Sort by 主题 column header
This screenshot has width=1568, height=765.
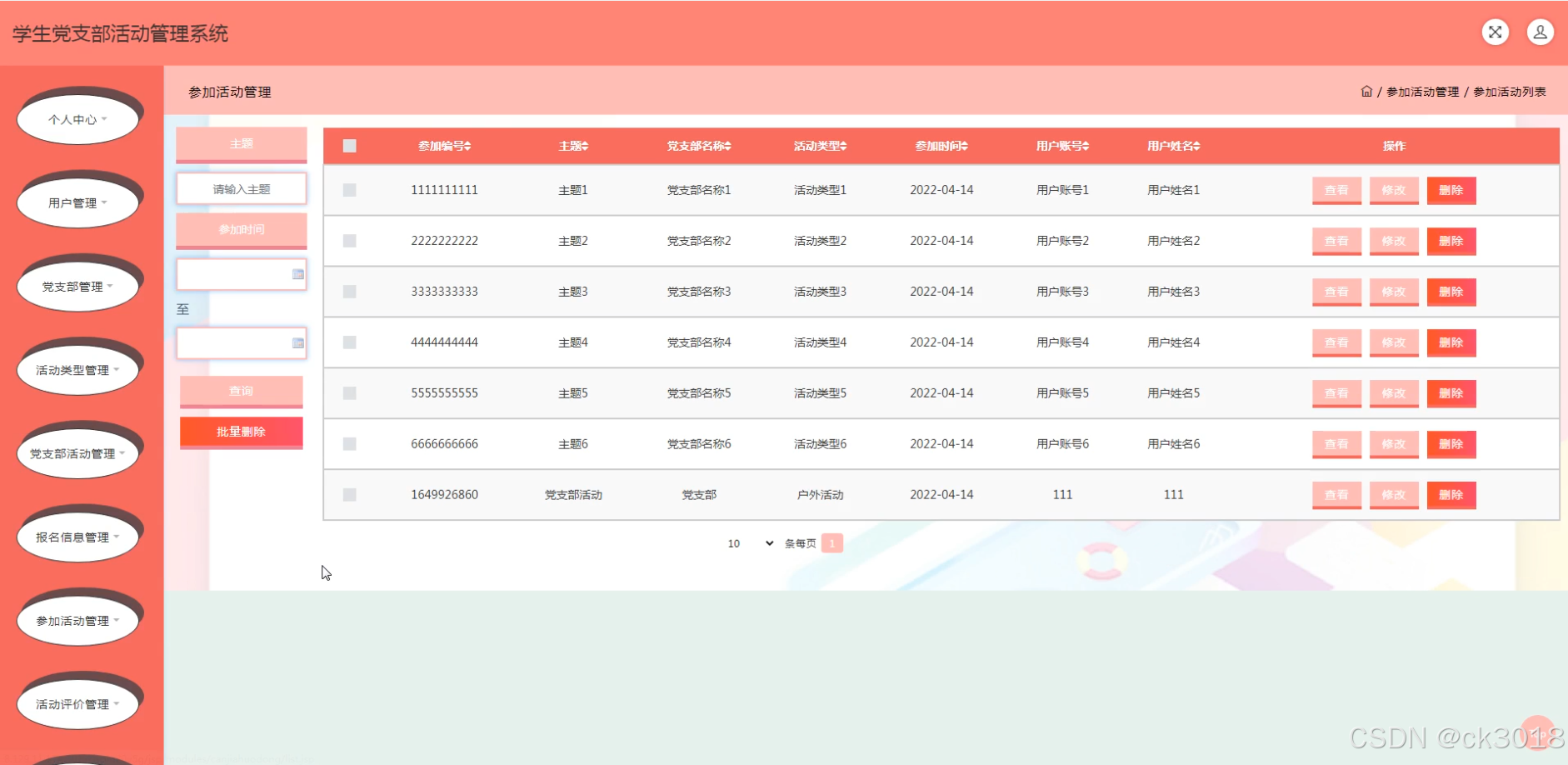[573, 146]
